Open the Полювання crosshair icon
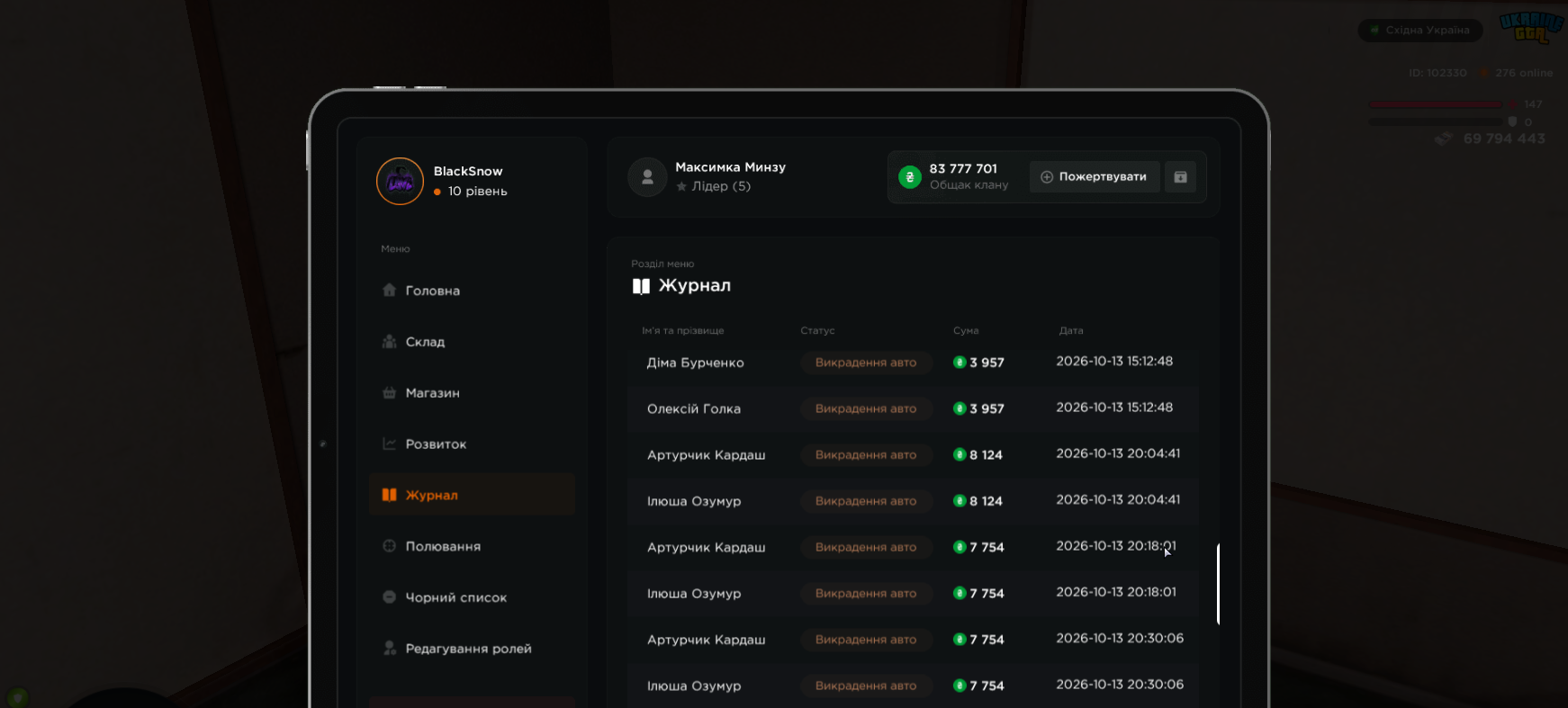1568x708 pixels. [x=389, y=546]
